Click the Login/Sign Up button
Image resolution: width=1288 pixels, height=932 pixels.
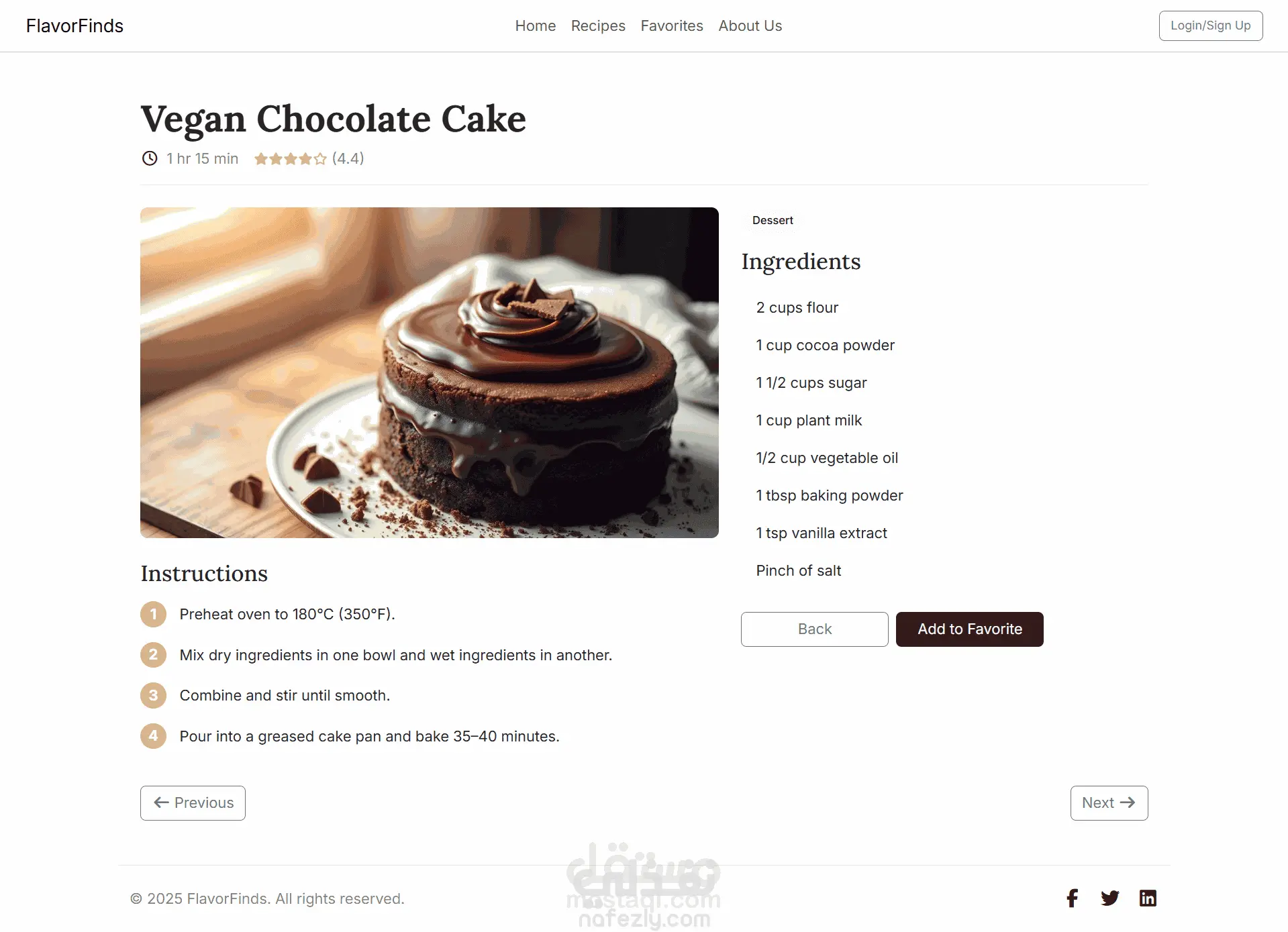pos(1210,25)
